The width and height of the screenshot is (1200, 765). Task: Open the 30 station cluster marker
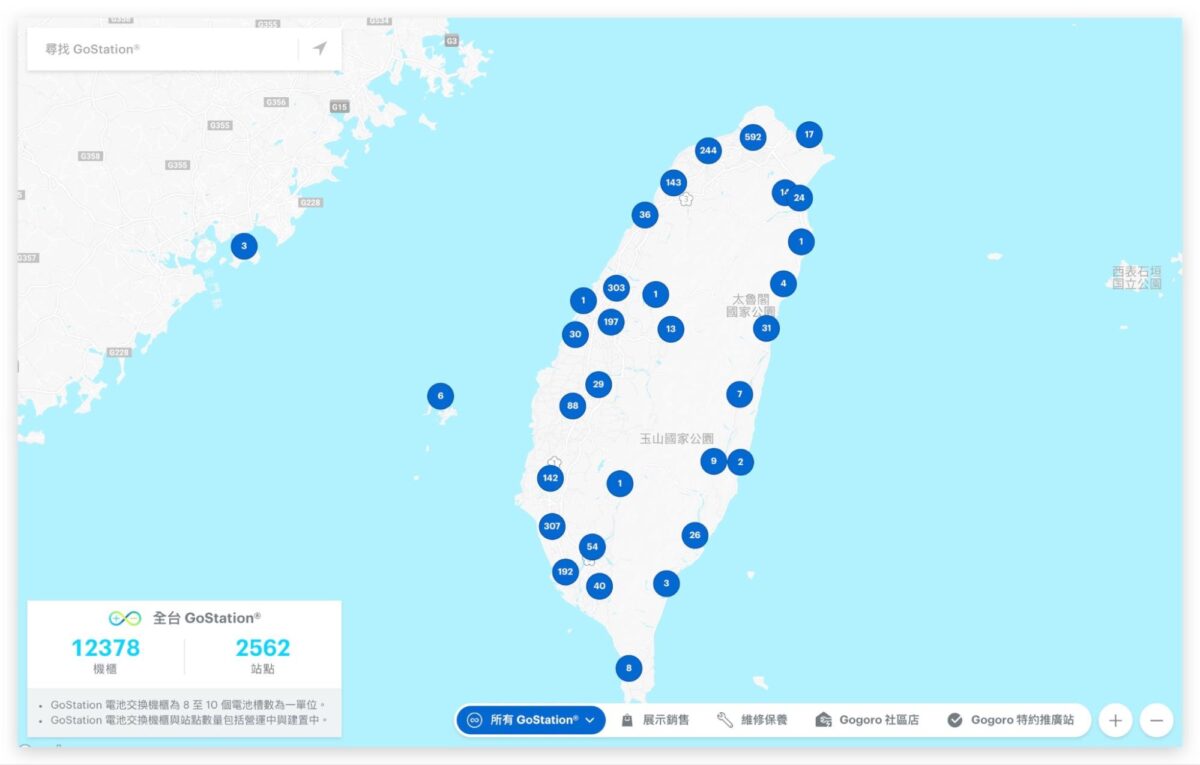pyautogui.click(x=575, y=335)
